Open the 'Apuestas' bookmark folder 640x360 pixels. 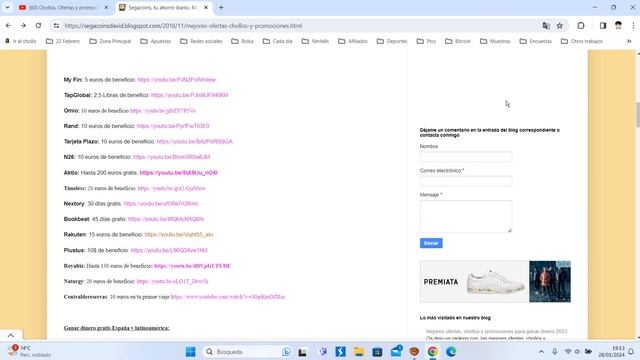tap(156, 41)
